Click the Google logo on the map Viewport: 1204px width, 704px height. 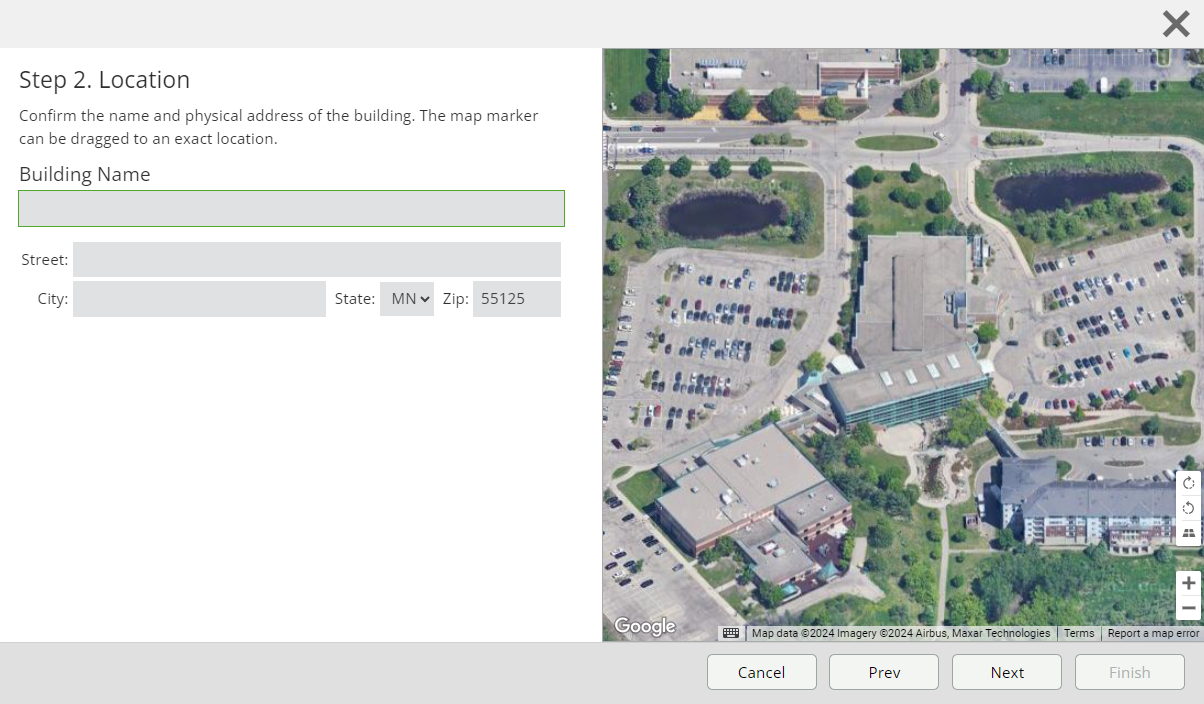[x=645, y=626]
